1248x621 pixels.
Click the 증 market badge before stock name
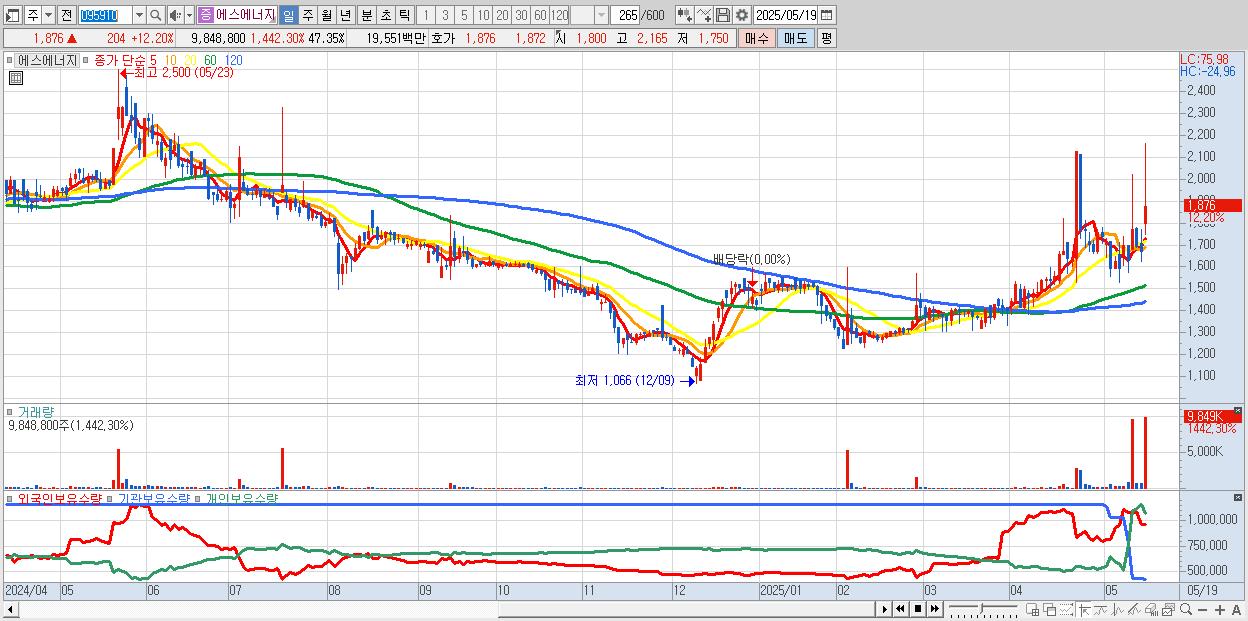(x=205, y=16)
